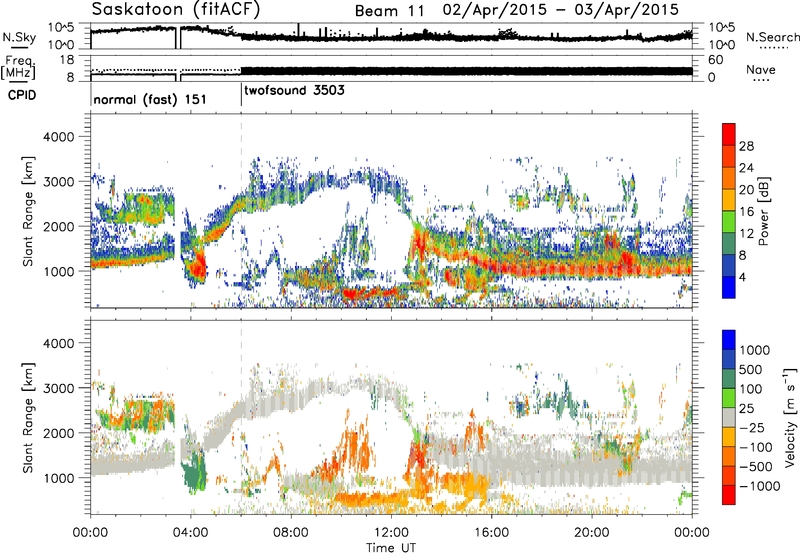Click the dashed CPID-change line in Power panel
This screenshot has height=554, width=800.
pos(241,211)
